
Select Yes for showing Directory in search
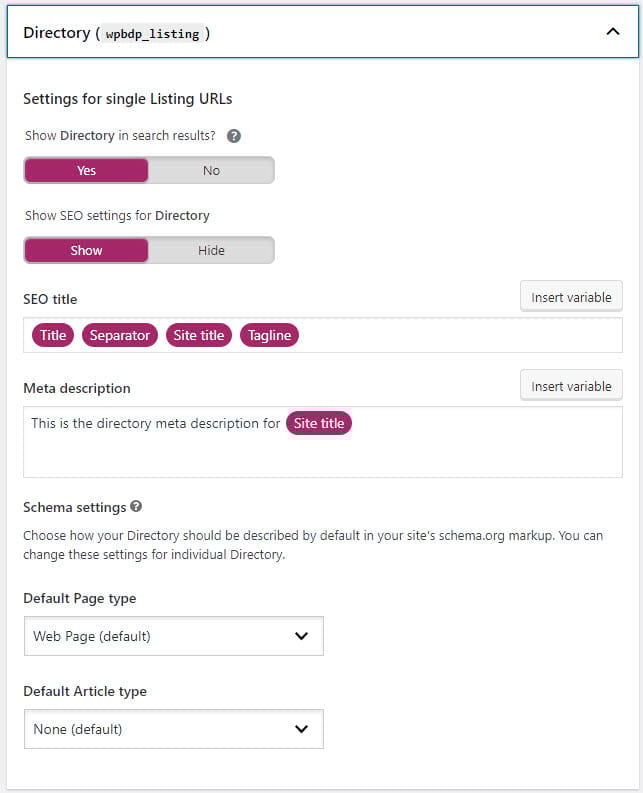[x=86, y=170]
